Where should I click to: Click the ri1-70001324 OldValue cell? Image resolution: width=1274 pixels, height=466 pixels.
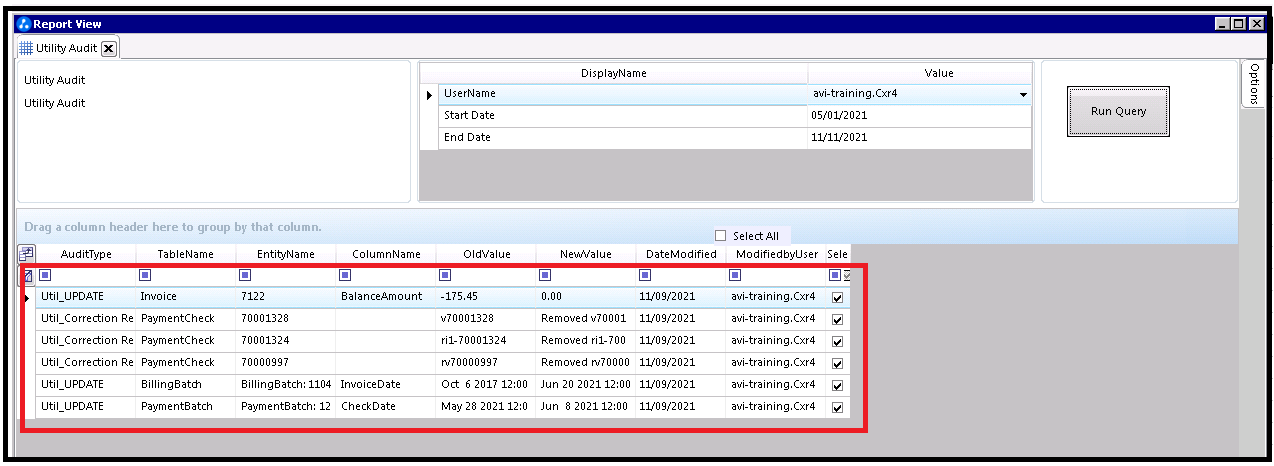click(486, 341)
